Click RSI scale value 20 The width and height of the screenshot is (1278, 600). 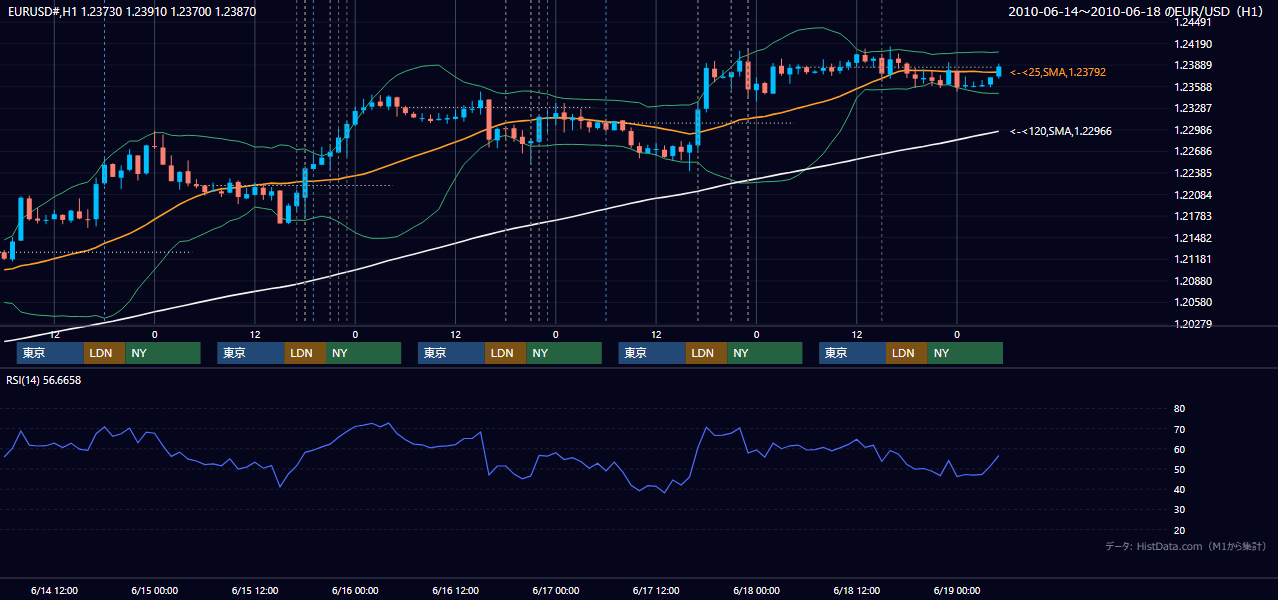pos(1180,530)
